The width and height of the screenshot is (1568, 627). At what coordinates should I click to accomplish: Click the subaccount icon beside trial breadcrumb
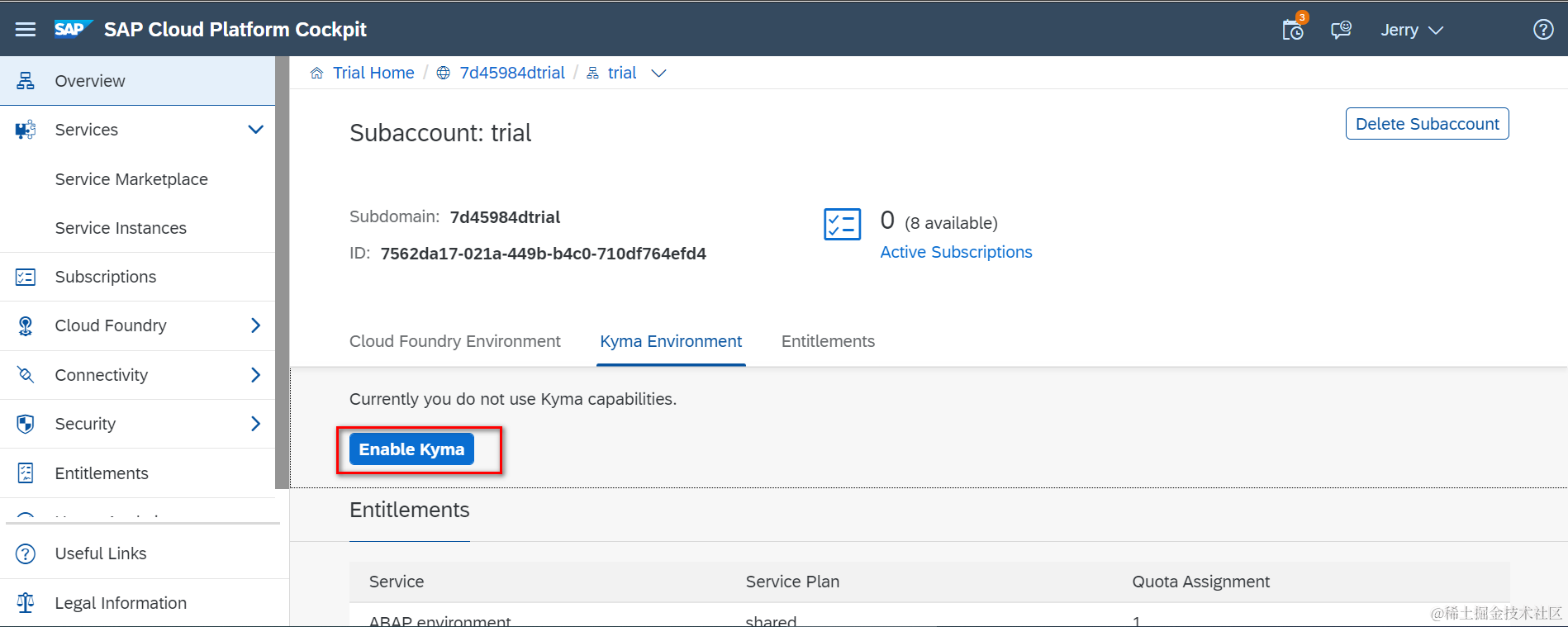tap(593, 73)
